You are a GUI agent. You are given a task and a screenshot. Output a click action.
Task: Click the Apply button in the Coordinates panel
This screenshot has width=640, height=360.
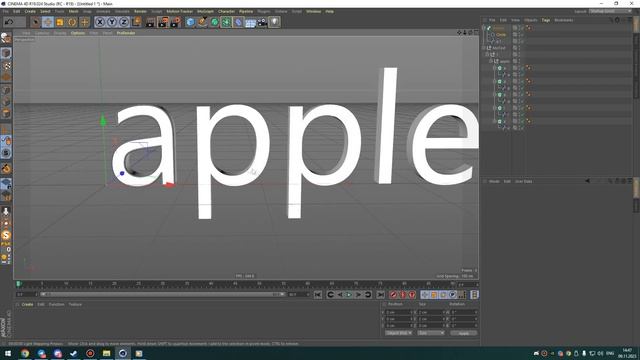click(464, 333)
